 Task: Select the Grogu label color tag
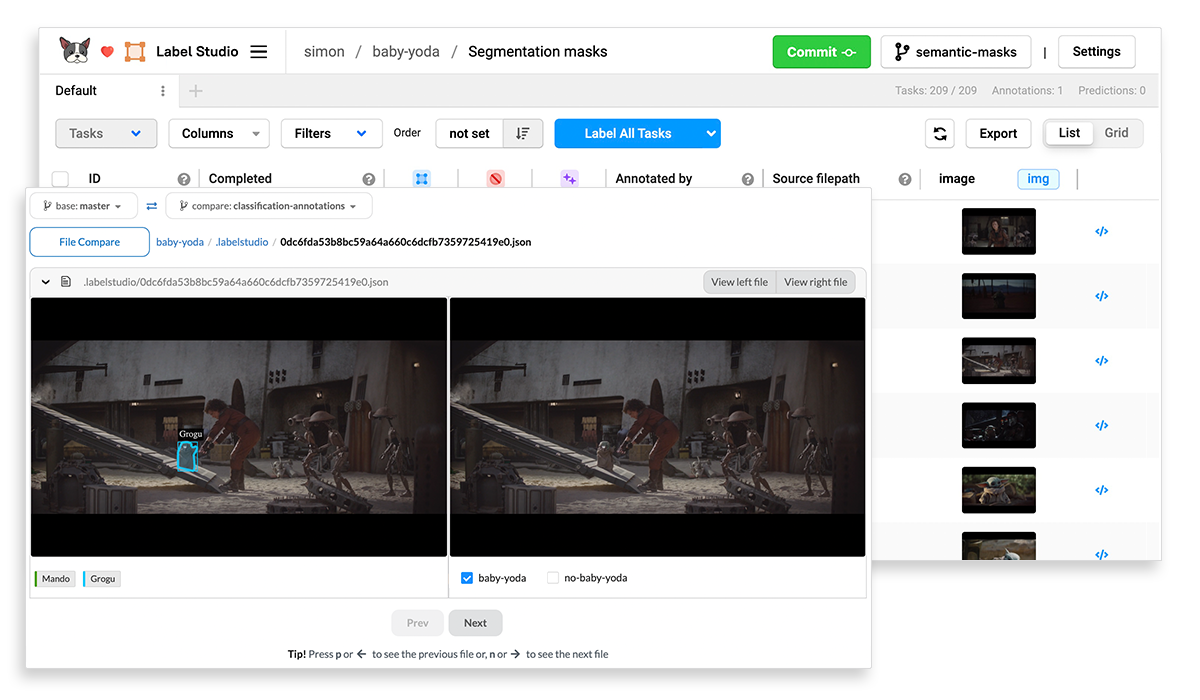[x=102, y=579]
